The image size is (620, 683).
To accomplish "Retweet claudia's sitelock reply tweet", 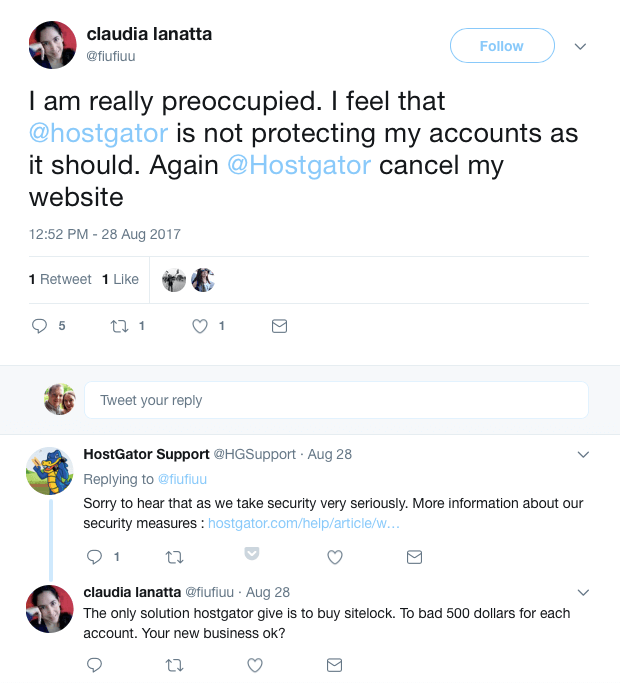I will point(174,665).
